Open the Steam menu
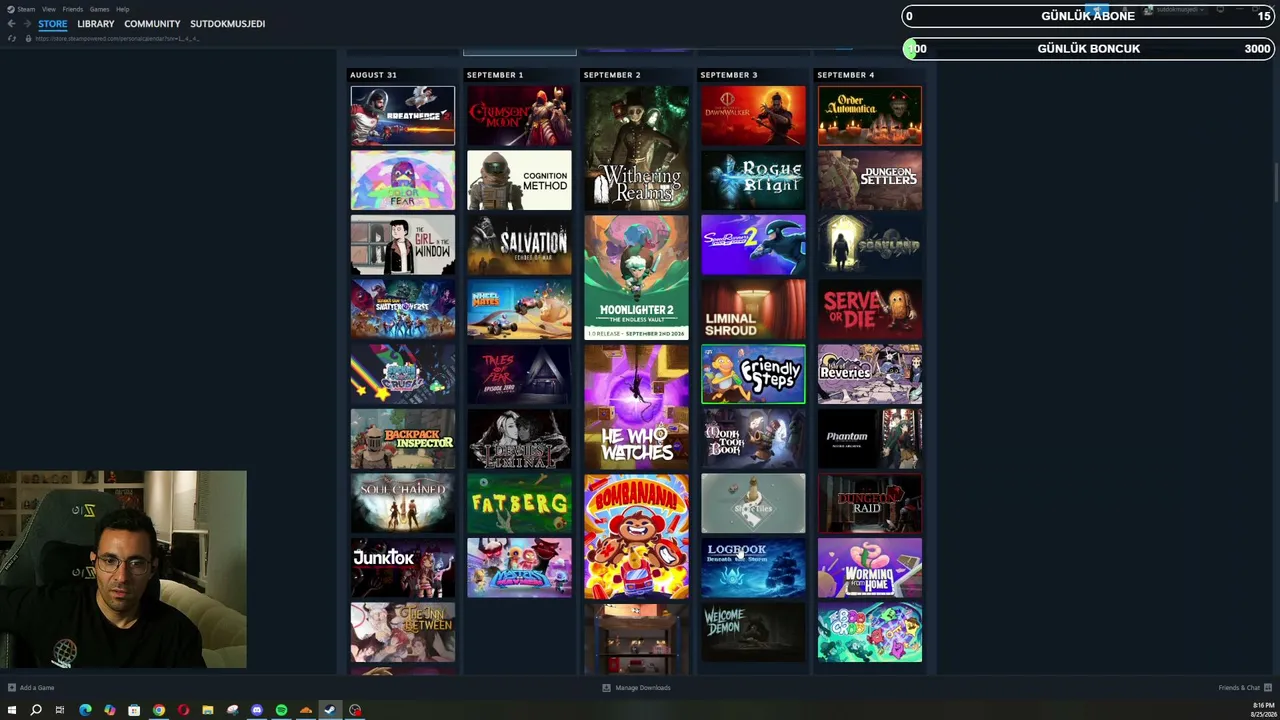 [x=27, y=9]
